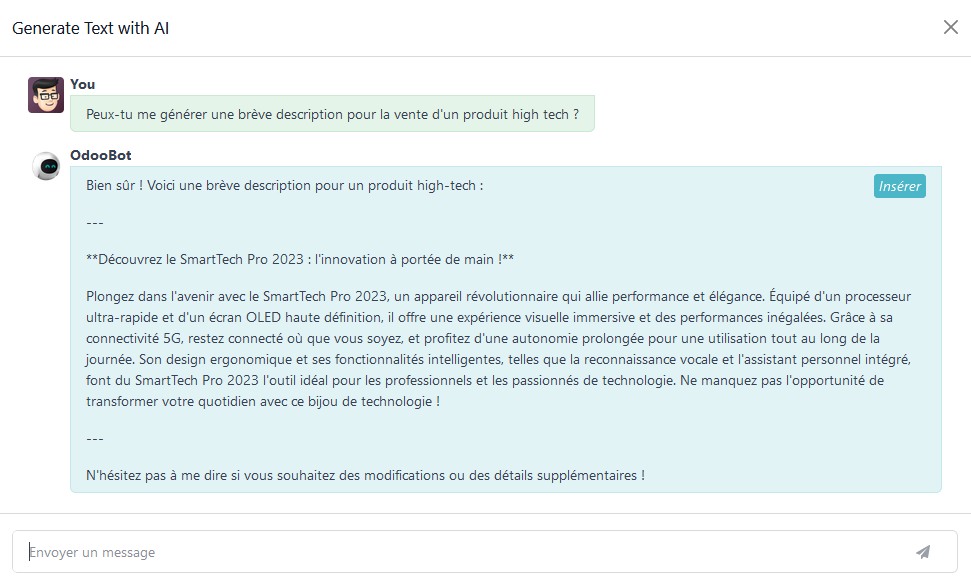Click the line starting "Bien sûr !"
Screen dimensions: 971x583
click(x=285, y=186)
